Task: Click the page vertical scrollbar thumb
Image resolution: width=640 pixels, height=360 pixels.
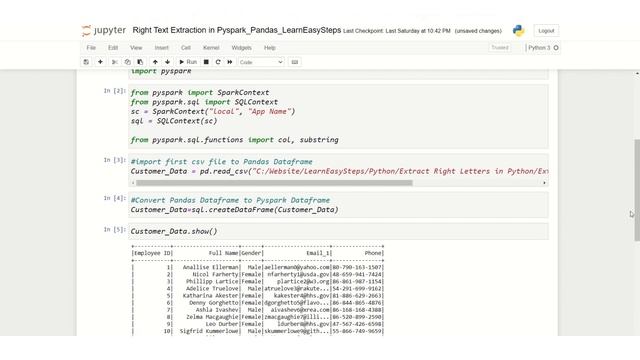Action: (637, 190)
